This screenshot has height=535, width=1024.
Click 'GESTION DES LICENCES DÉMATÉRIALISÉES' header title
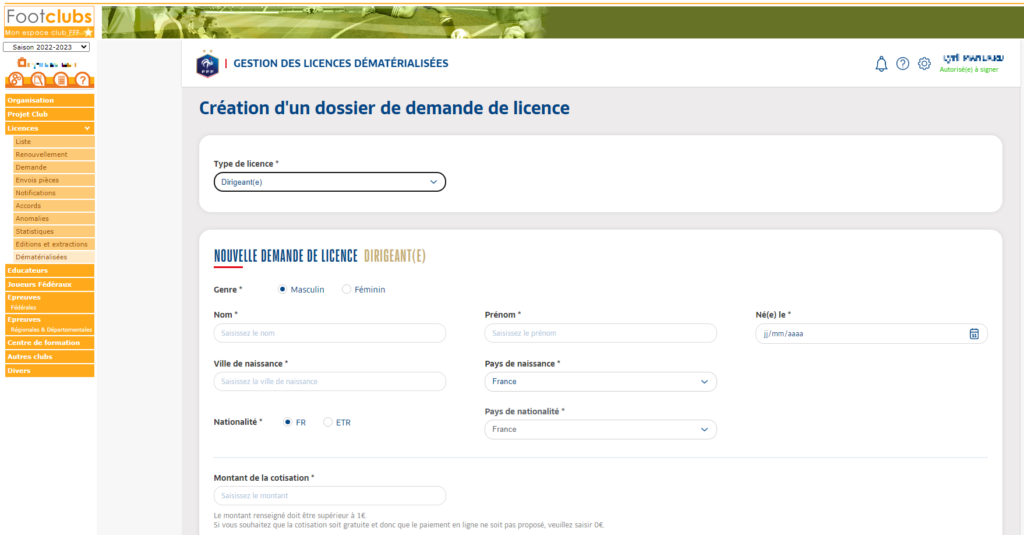[341, 63]
